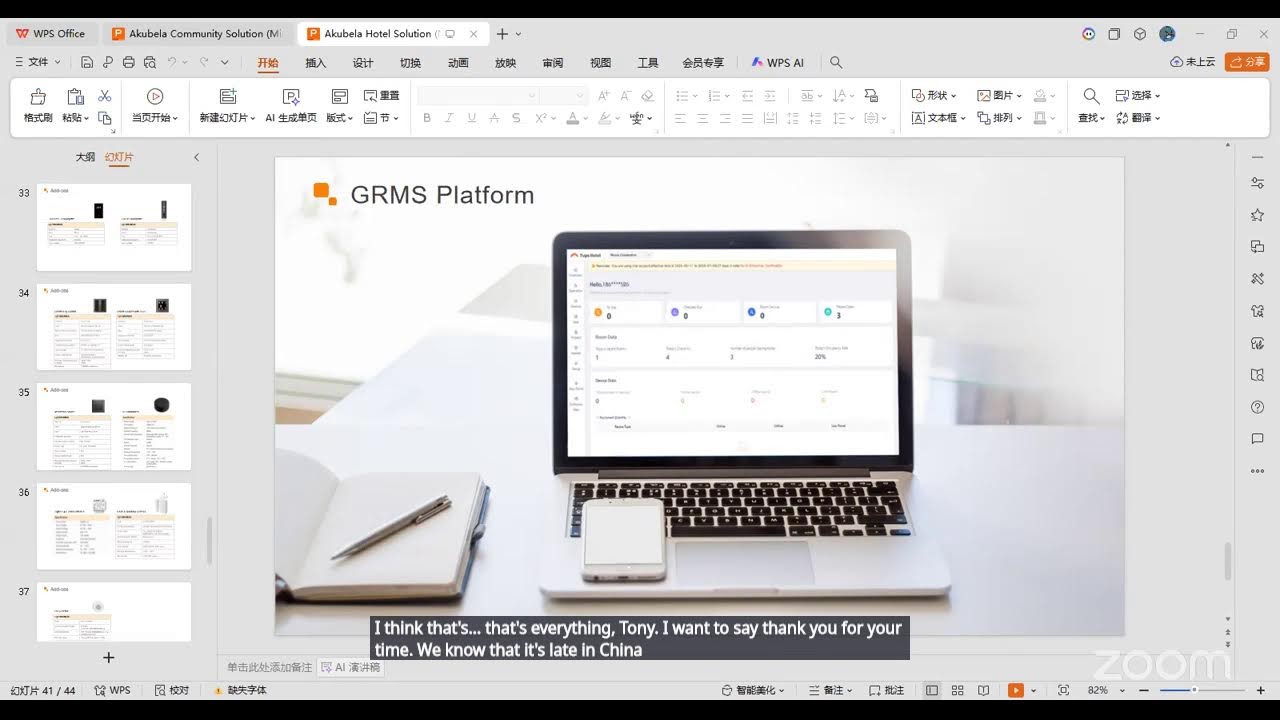Click the notes field (单击此处添加备注)
The image size is (1280, 720).
pyautogui.click(x=269, y=667)
